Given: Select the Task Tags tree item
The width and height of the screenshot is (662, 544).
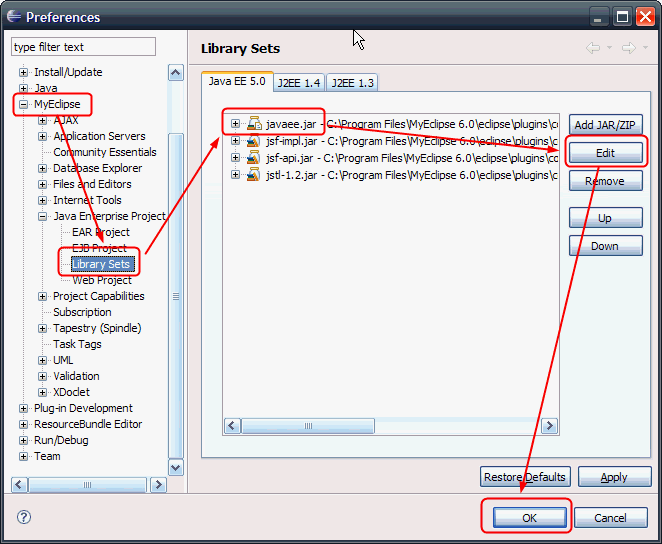Looking at the screenshot, I should 77,344.
